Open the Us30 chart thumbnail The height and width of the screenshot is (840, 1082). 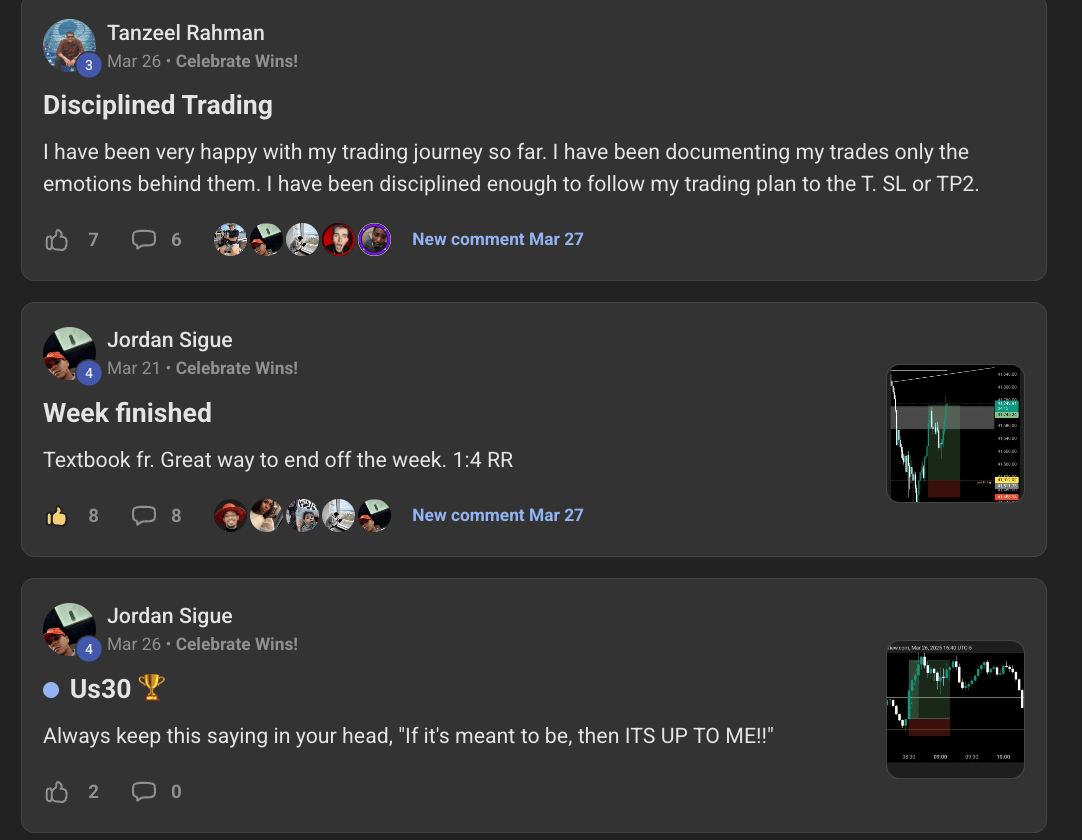pos(955,709)
